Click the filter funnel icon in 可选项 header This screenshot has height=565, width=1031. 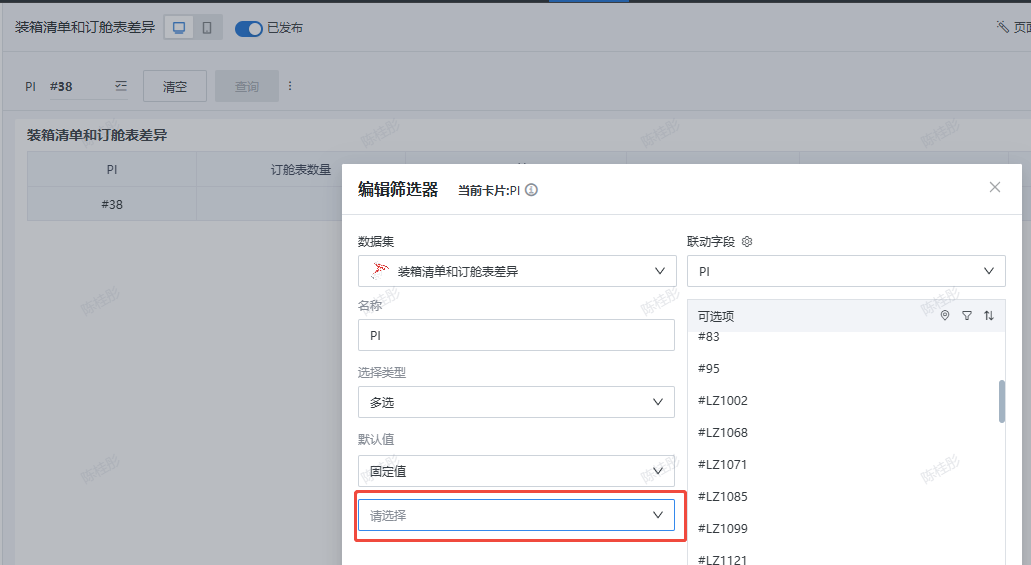[967, 316]
